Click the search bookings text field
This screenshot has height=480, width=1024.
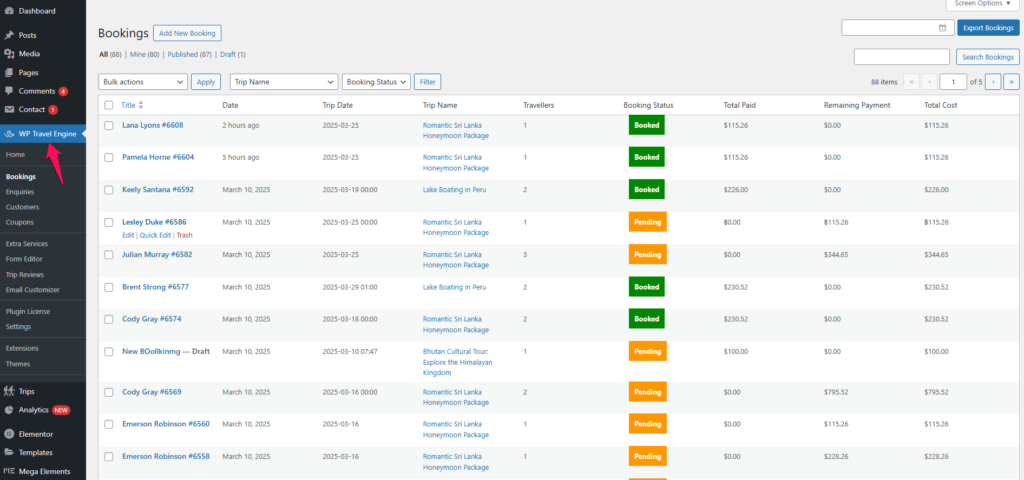[902, 57]
